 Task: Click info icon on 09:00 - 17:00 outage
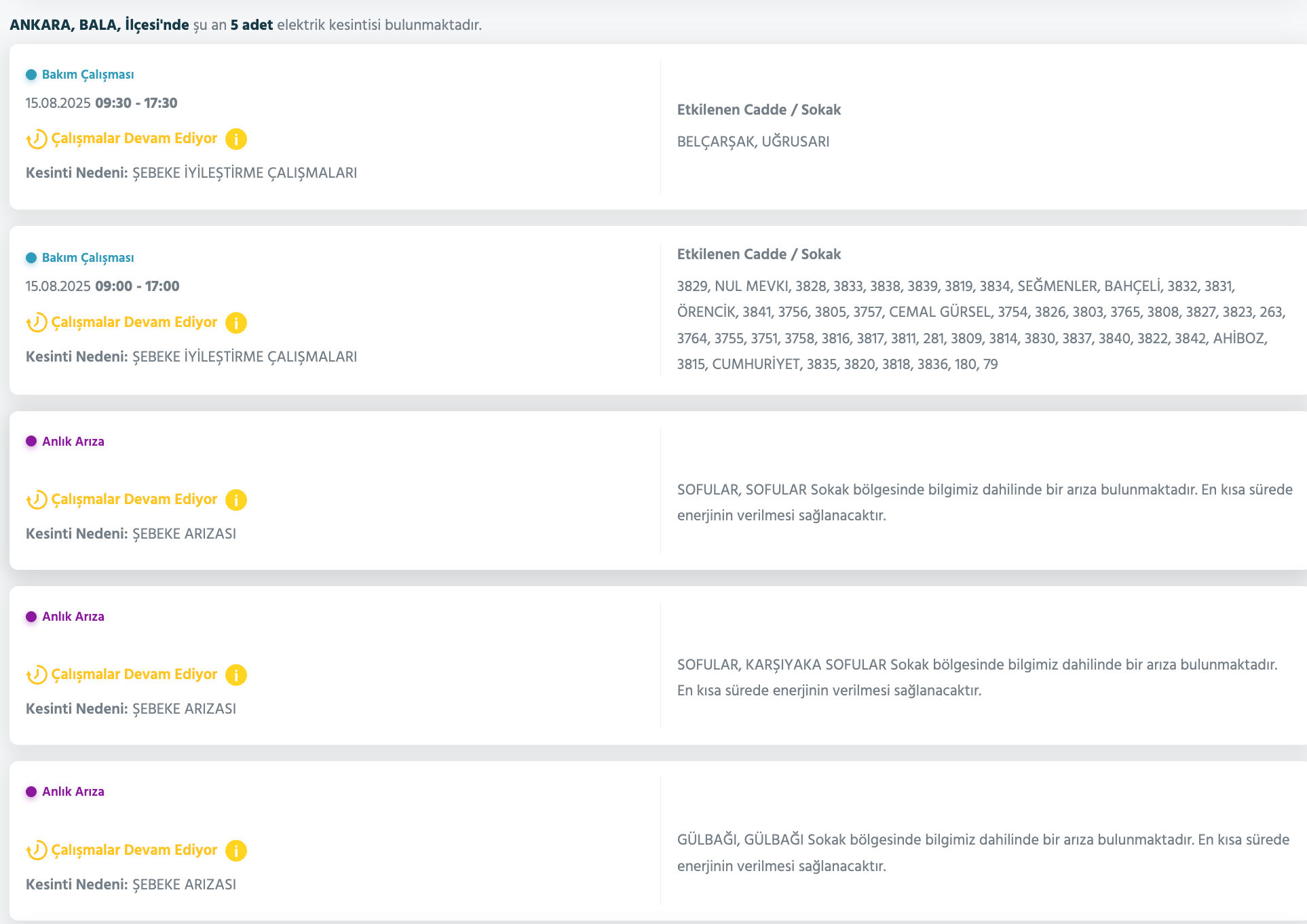[235, 323]
